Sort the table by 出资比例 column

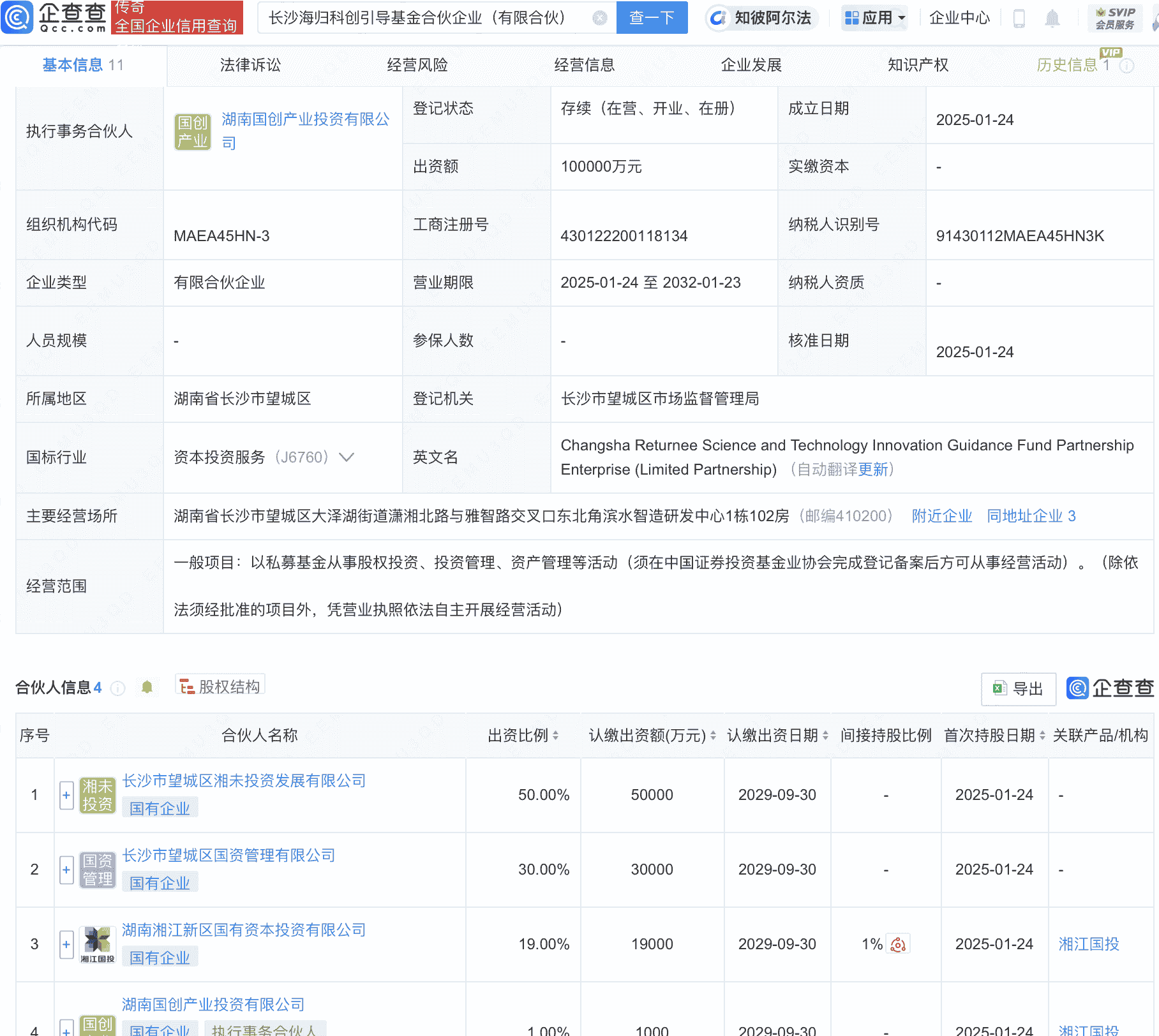tap(557, 735)
